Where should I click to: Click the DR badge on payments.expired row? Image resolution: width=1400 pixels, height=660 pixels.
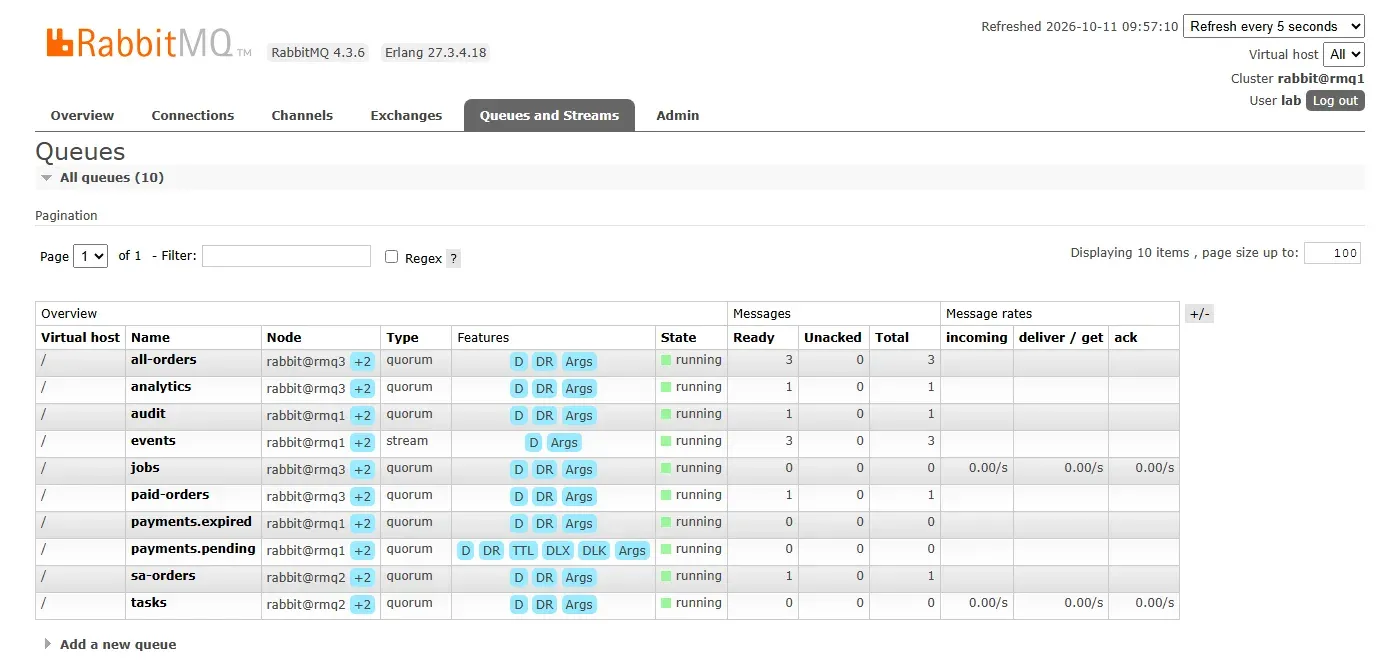click(544, 523)
